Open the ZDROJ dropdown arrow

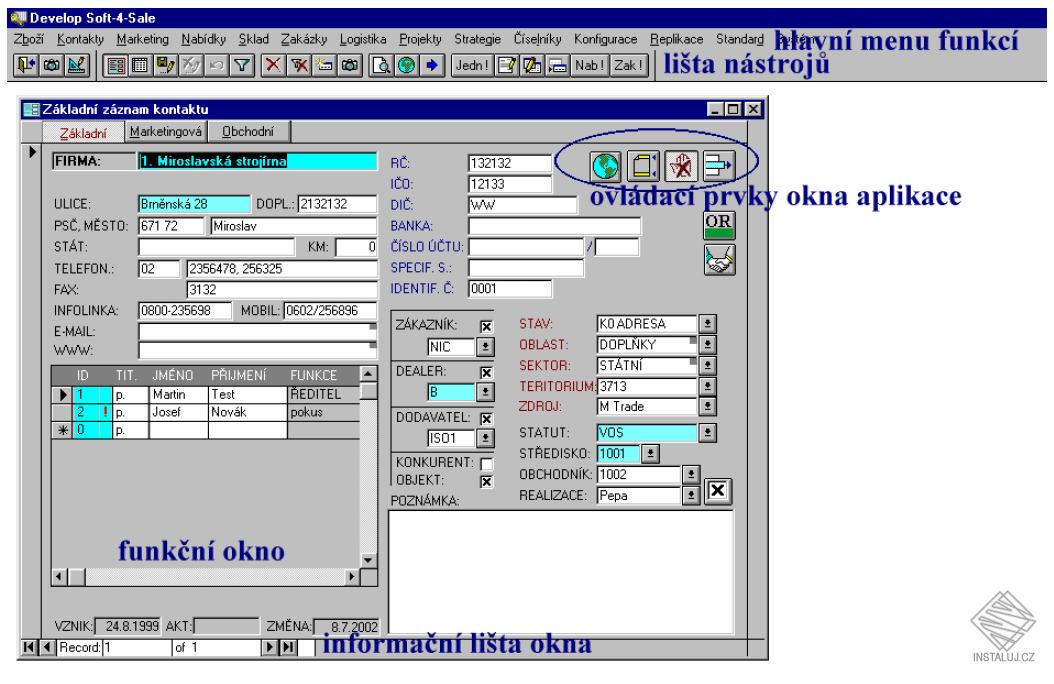[x=707, y=407]
